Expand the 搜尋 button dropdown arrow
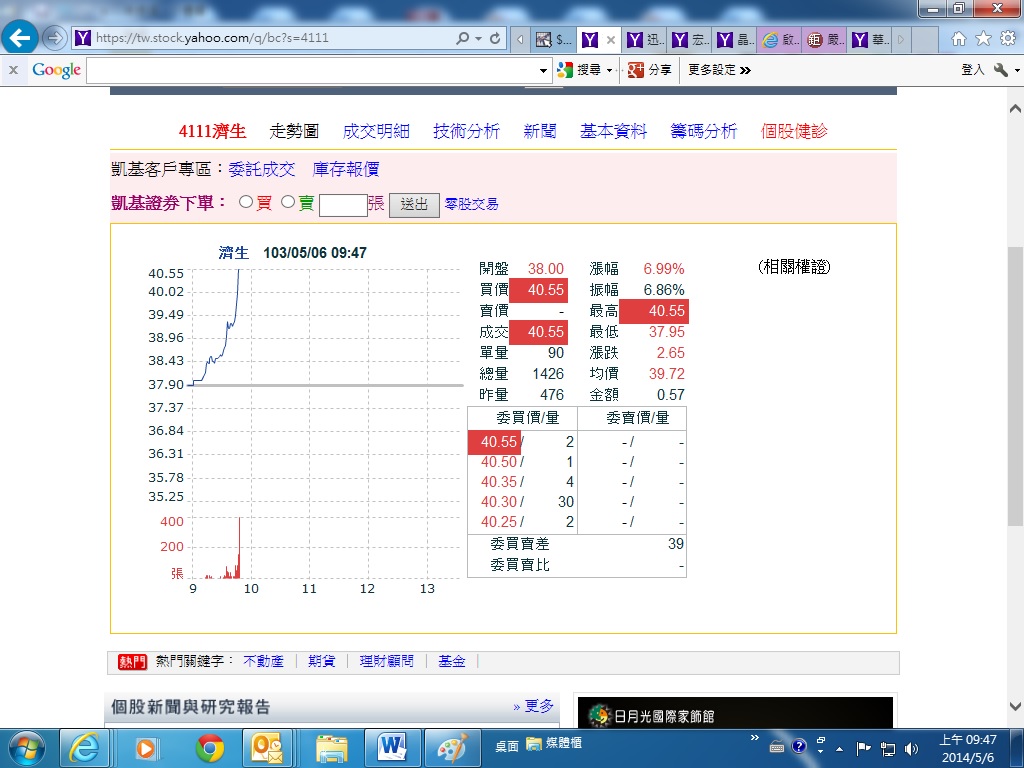The width and height of the screenshot is (1024, 768). tap(609, 71)
